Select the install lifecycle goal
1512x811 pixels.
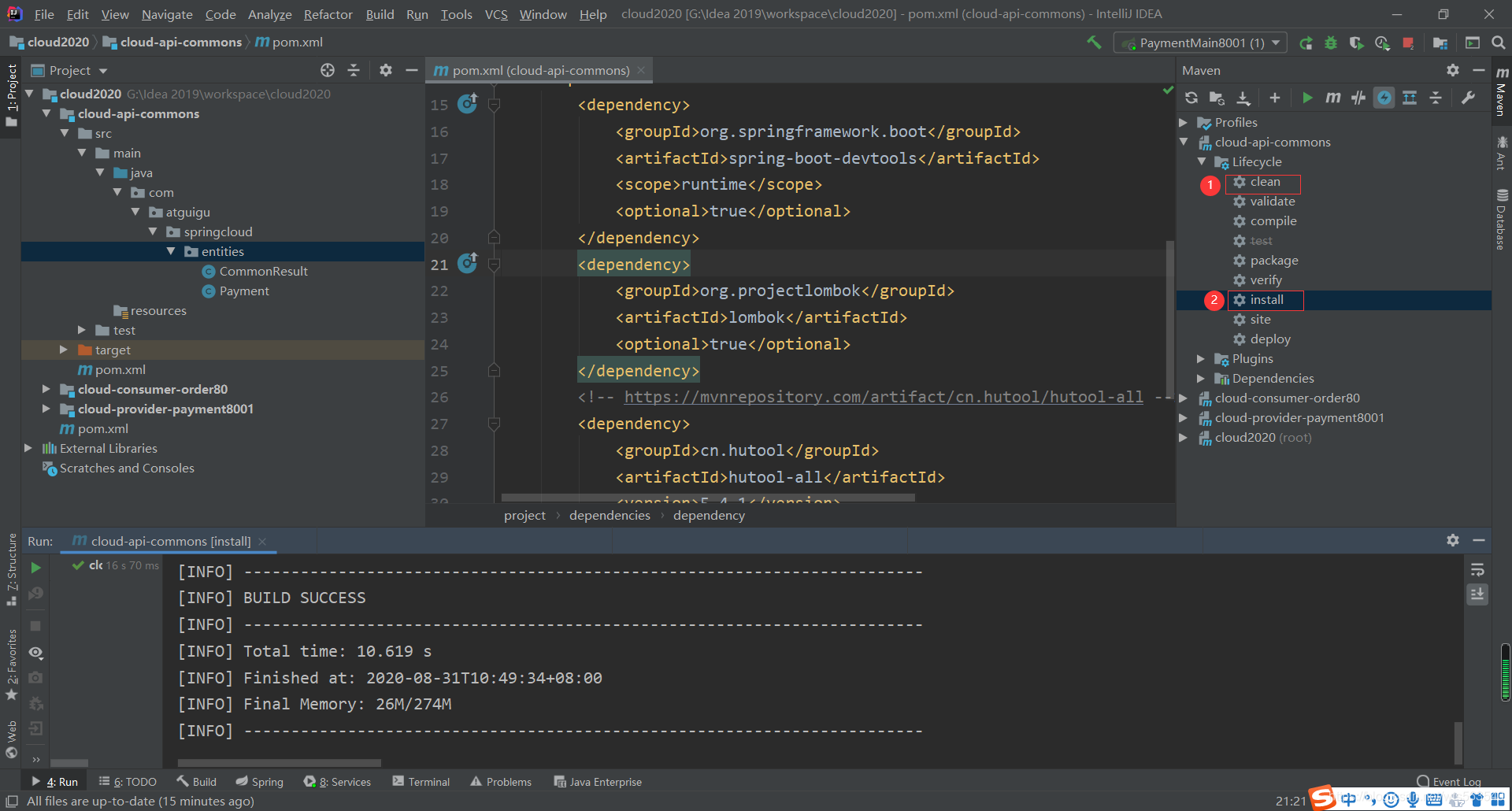coord(1266,299)
